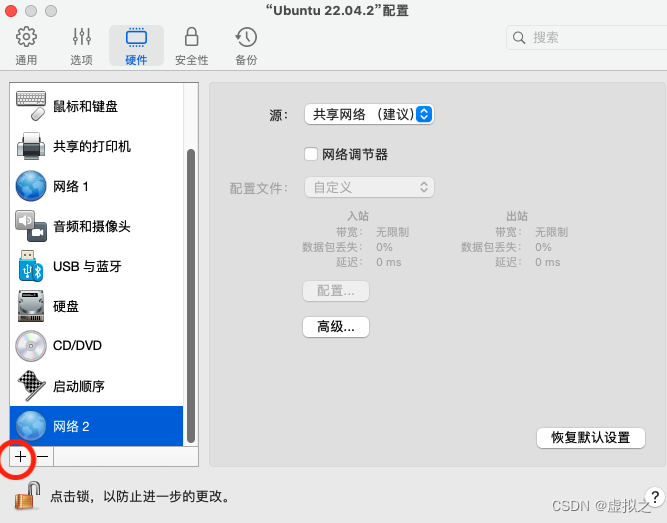
Task: Select 共享的打印机 list entry
Action: [92, 146]
